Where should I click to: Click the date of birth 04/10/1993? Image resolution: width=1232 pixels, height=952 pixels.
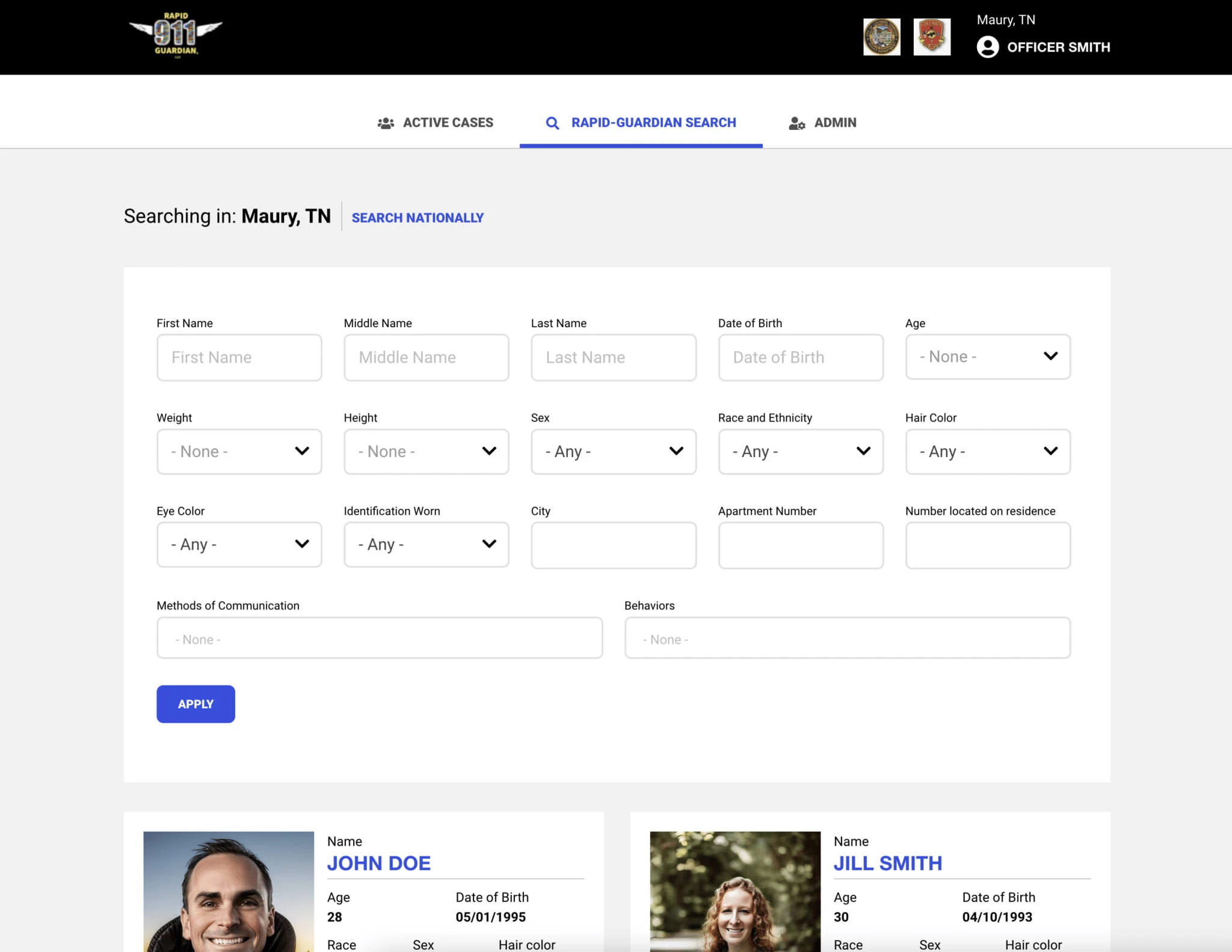[x=997, y=917]
